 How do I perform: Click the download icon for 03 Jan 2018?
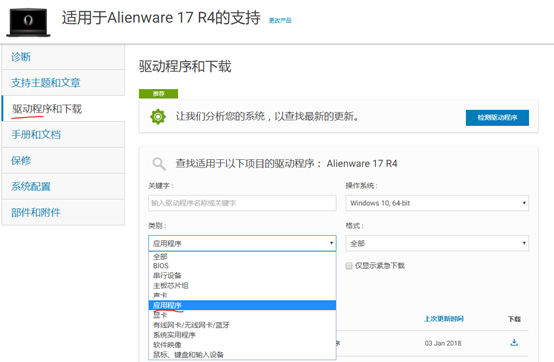pyautogui.click(x=514, y=342)
